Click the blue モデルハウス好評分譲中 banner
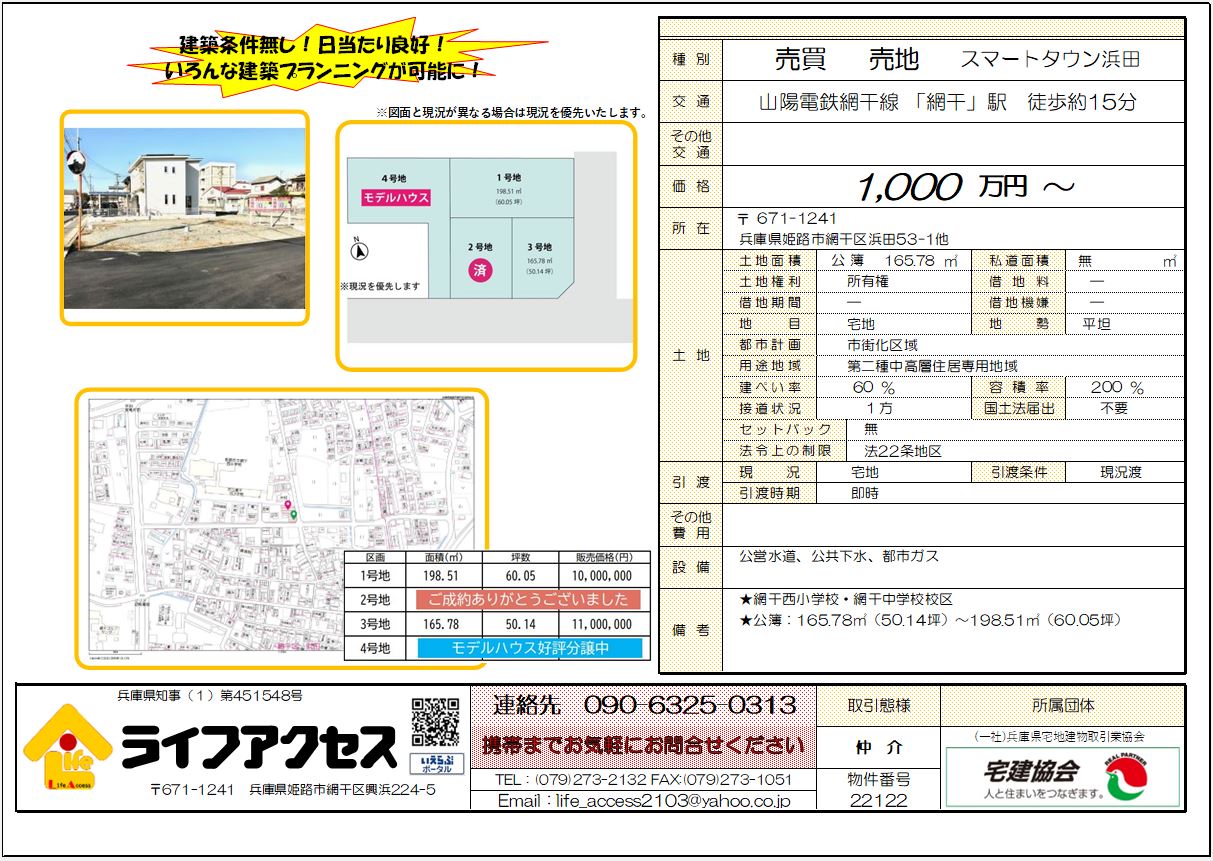The height and width of the screenshot is (861, 1213). coord(531,648)
